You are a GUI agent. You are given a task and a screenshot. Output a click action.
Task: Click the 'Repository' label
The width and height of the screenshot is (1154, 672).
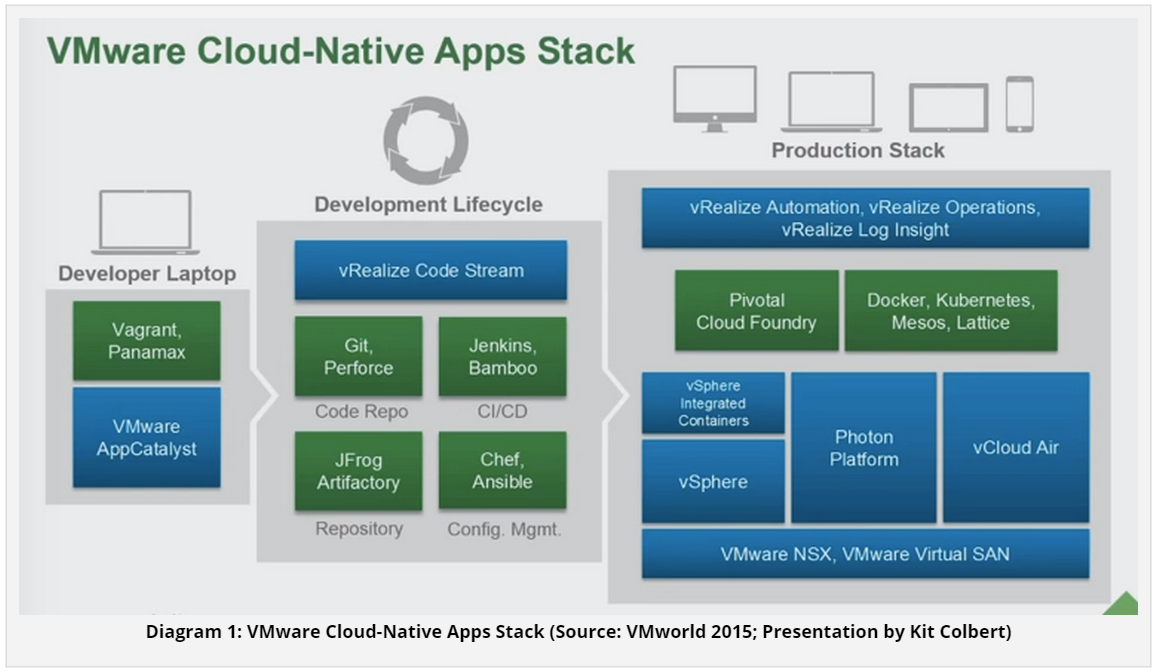tap(359, 528)
